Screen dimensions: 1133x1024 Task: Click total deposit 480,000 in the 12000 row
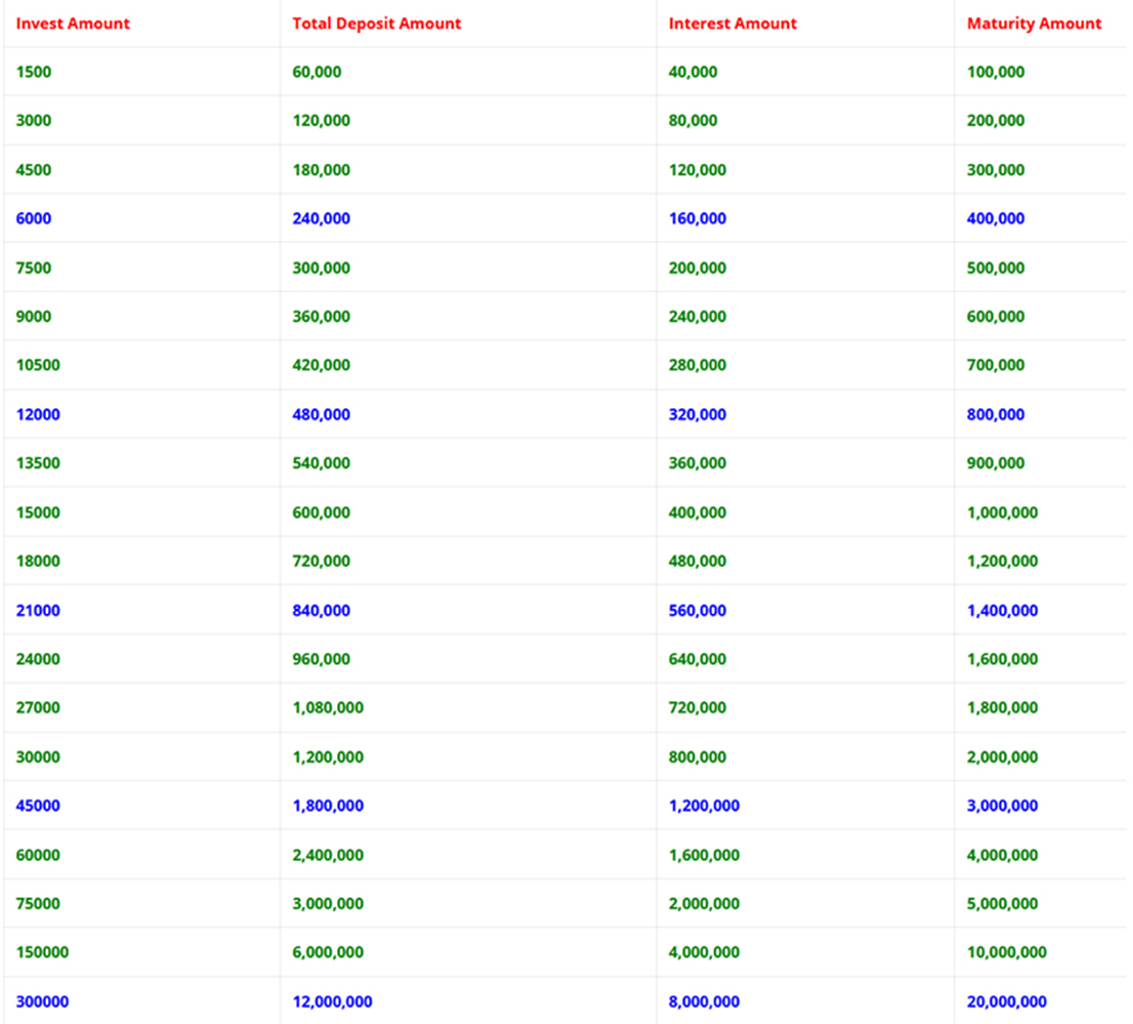(321, 414)
